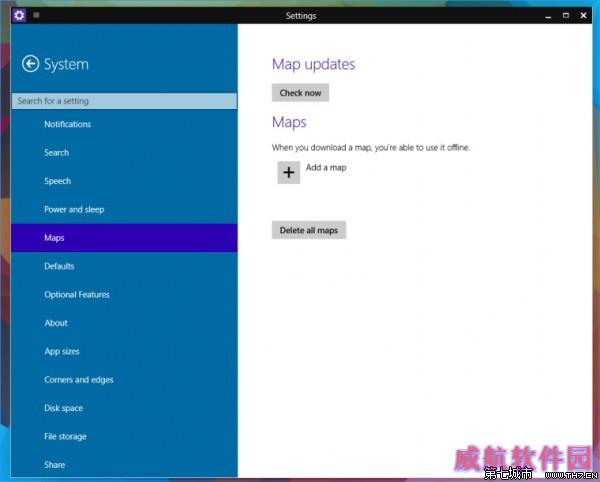
Task: Open Defaults settings
Action: point(124,266)
